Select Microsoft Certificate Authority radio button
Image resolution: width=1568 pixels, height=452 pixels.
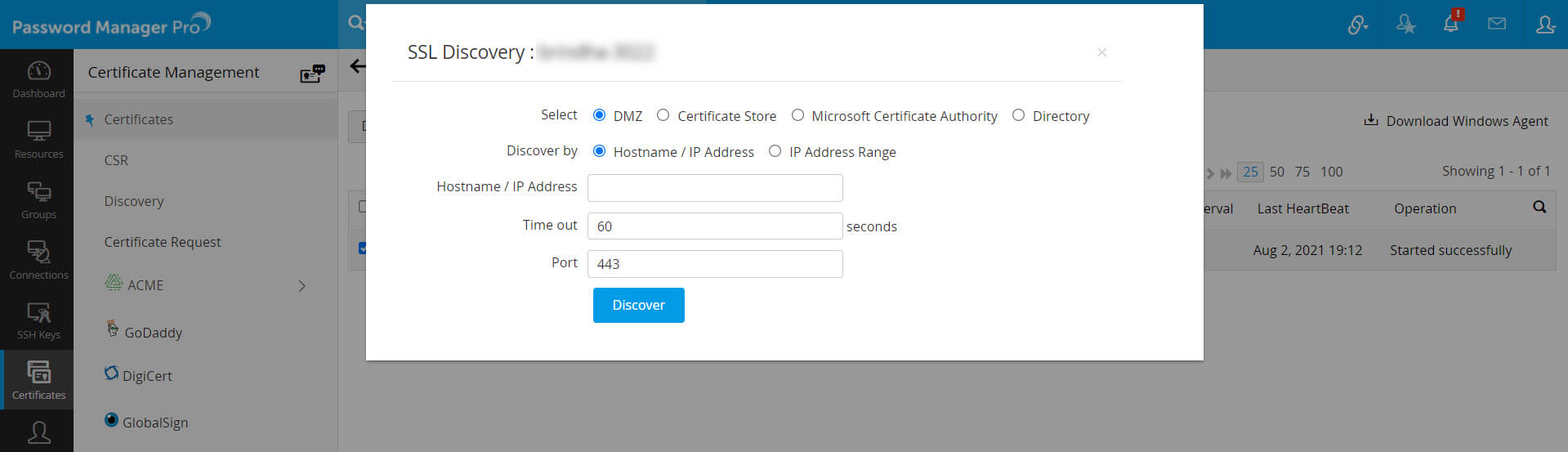797,115
